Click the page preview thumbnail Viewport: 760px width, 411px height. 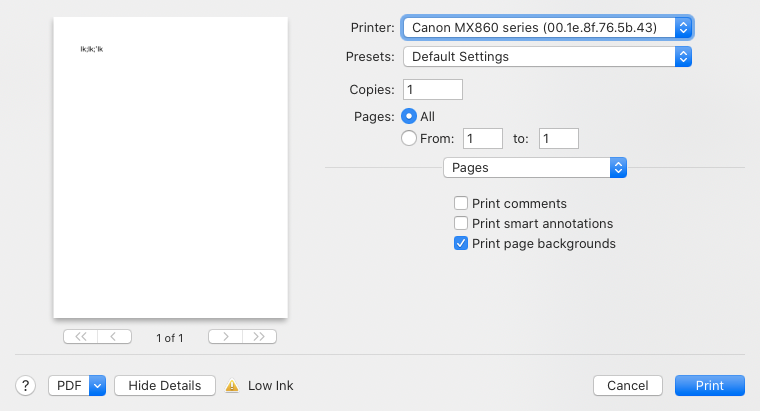[x=171, y=170]
